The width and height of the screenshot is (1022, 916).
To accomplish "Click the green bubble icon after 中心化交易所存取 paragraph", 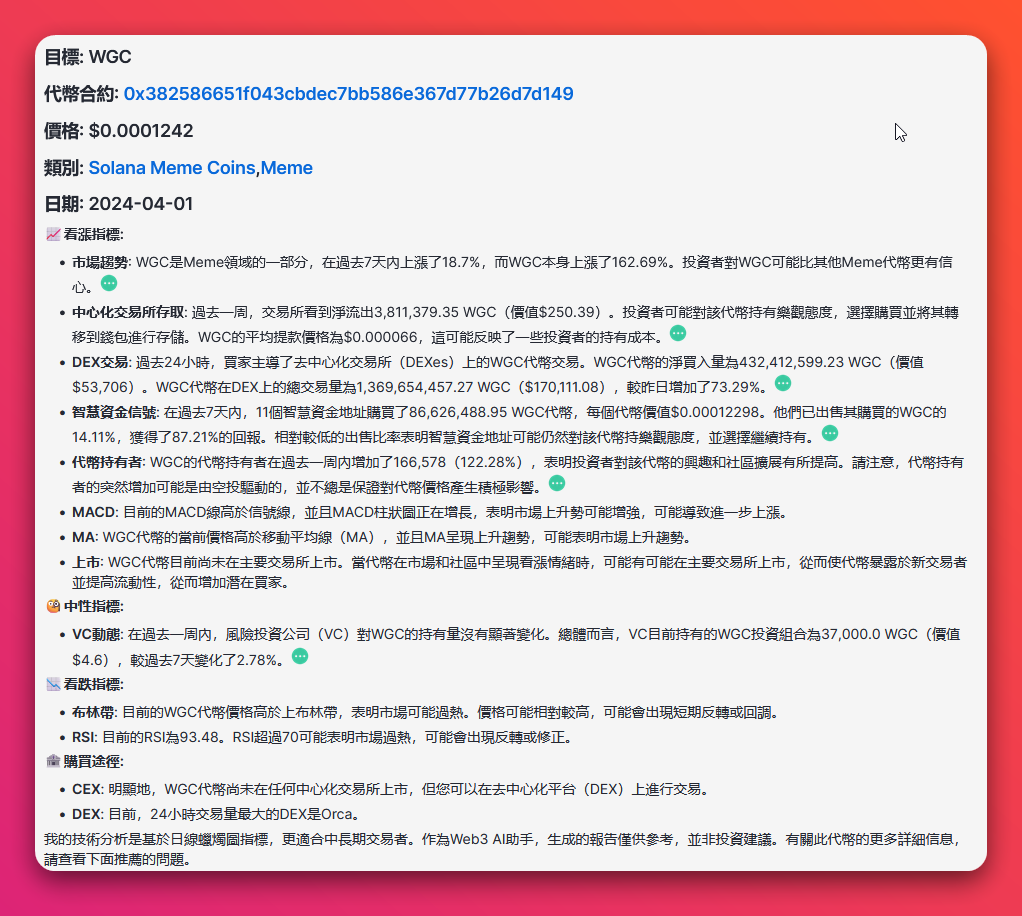I will (x=678, y=333).
